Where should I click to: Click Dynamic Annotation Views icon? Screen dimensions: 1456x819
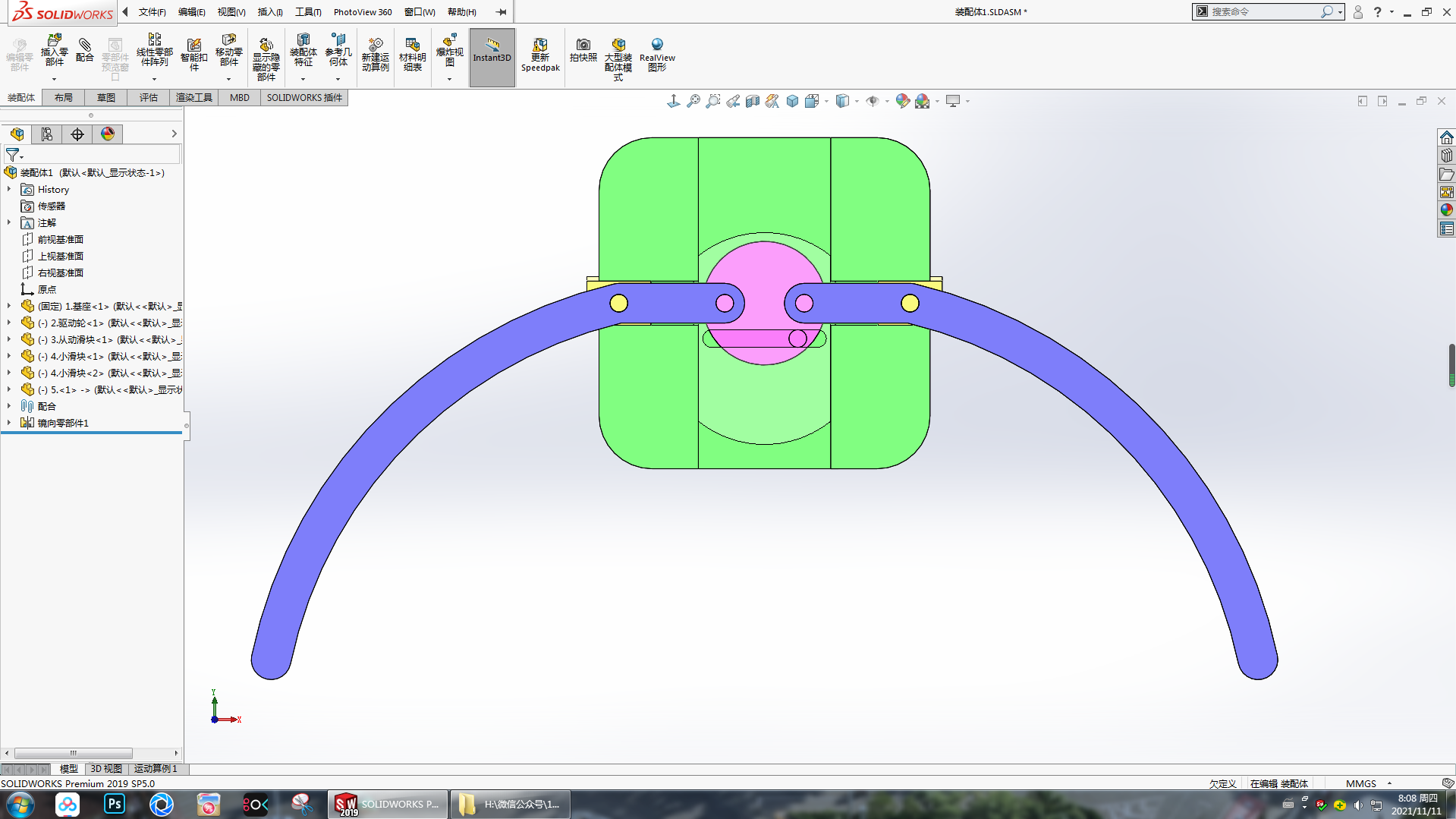(x=772, y=101)
